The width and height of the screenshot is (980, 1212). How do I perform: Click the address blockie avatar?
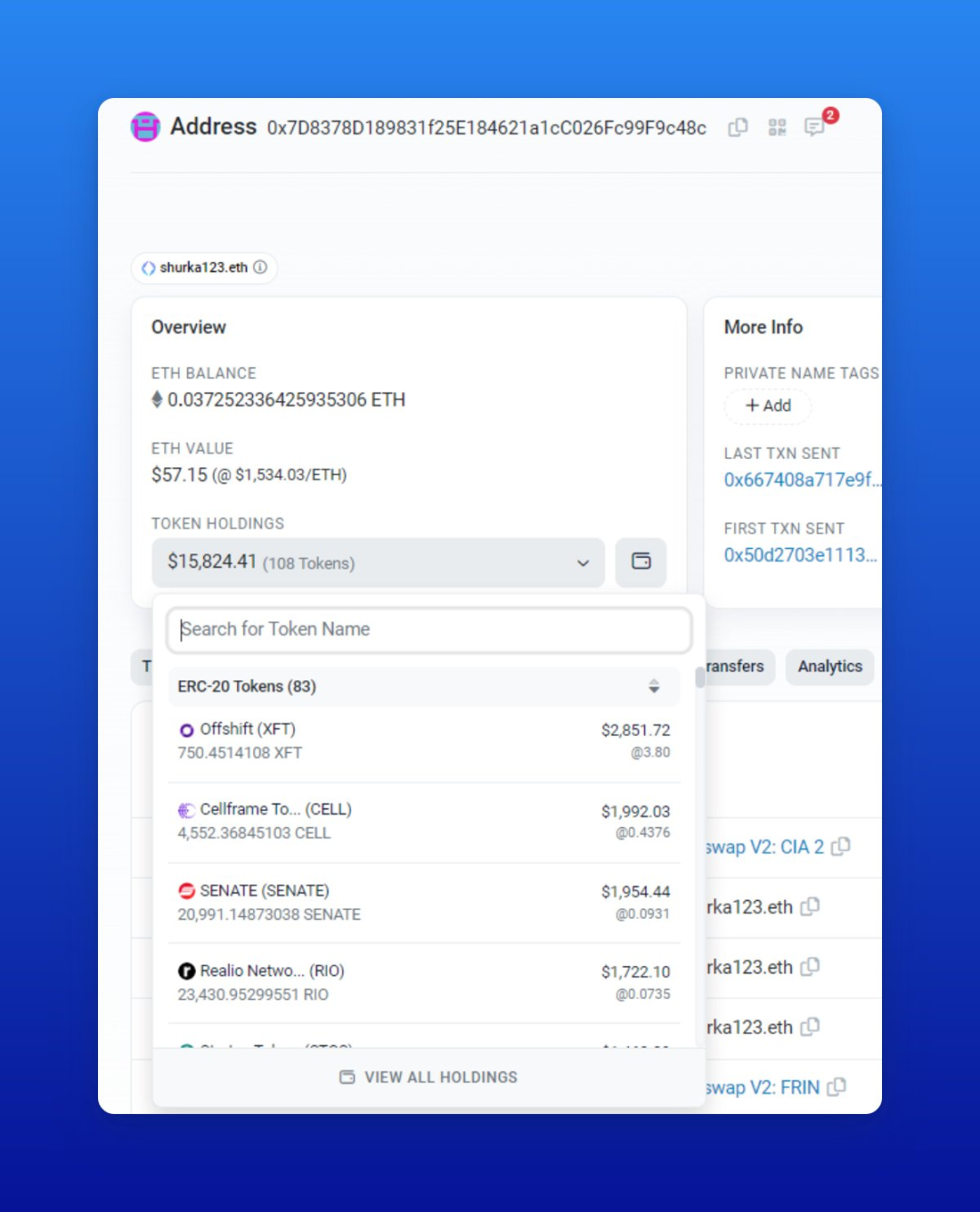pos(145,127)
